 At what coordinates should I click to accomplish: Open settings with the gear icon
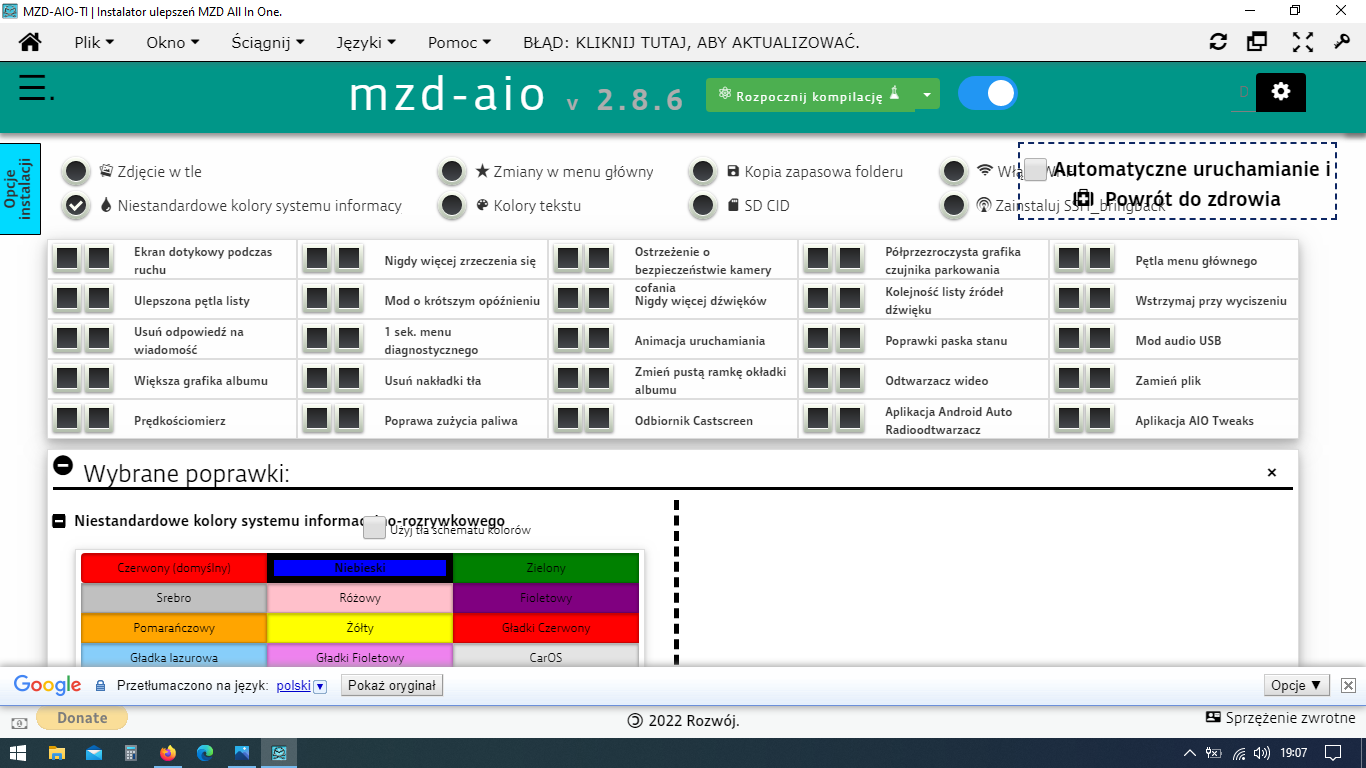tap(1281, 92)
